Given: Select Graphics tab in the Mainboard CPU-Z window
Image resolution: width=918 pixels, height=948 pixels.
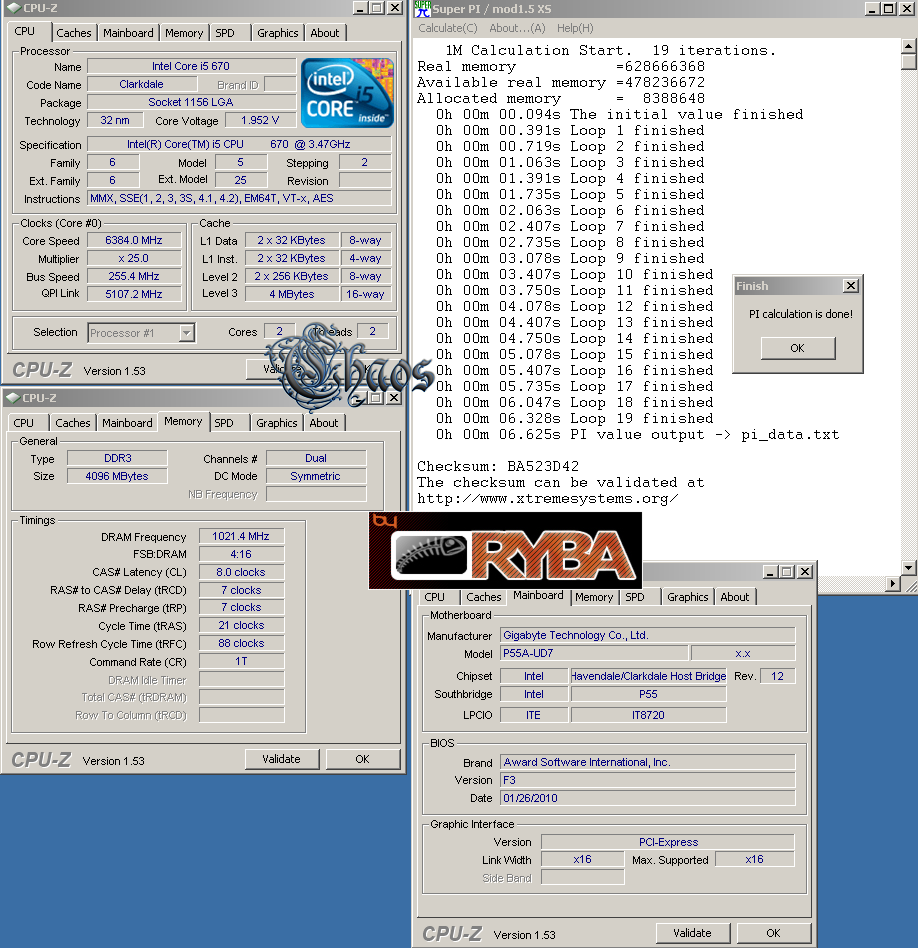Looking at the screenshot, I should tap(688, 597).
